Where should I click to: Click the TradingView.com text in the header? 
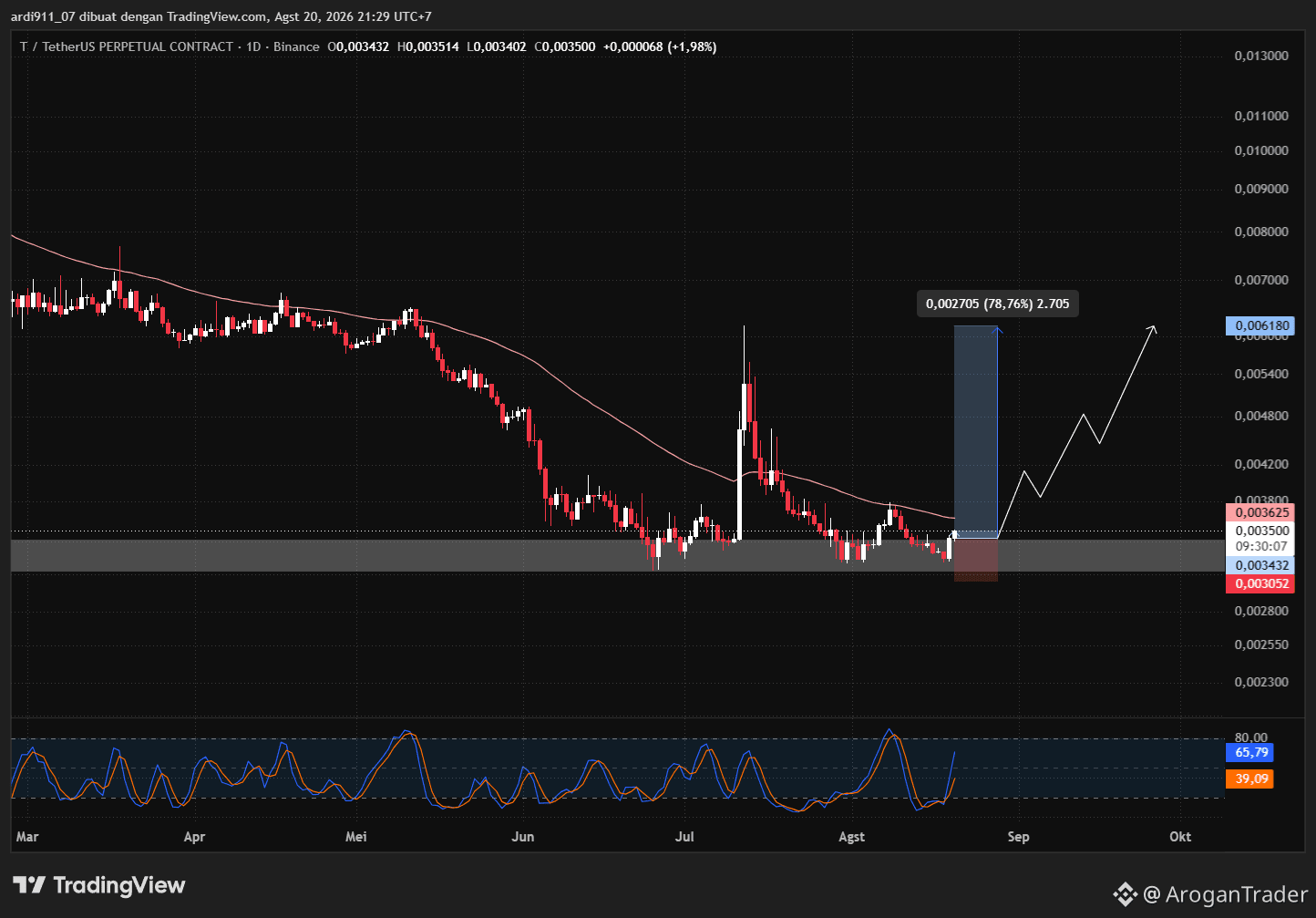[217, 16]
